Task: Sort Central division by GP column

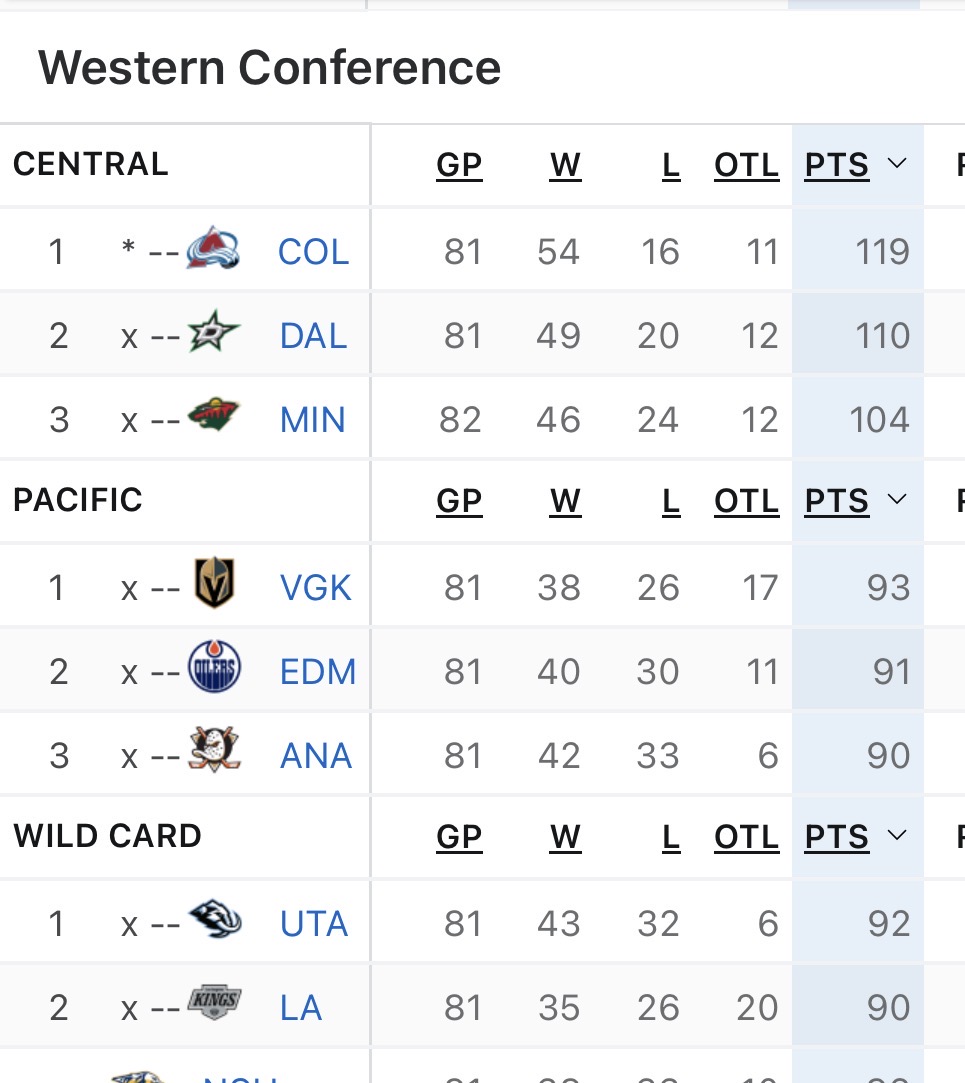Action: coord(459,165)
